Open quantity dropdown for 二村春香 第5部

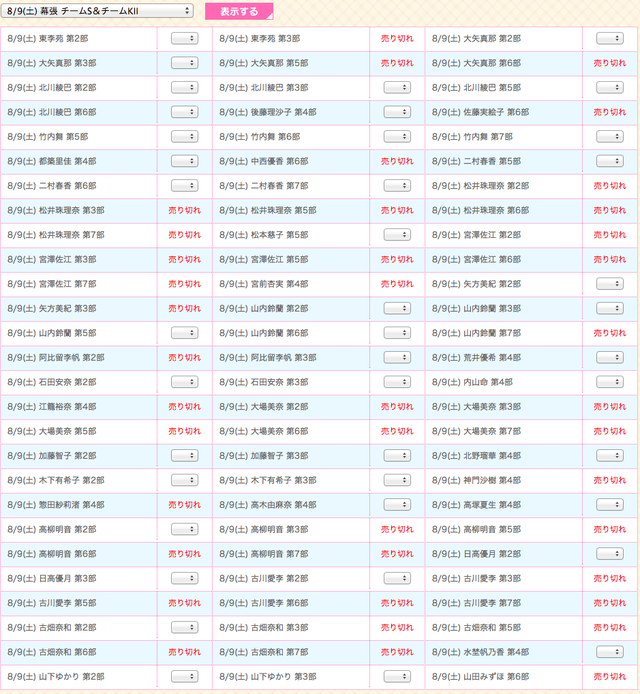609,161
